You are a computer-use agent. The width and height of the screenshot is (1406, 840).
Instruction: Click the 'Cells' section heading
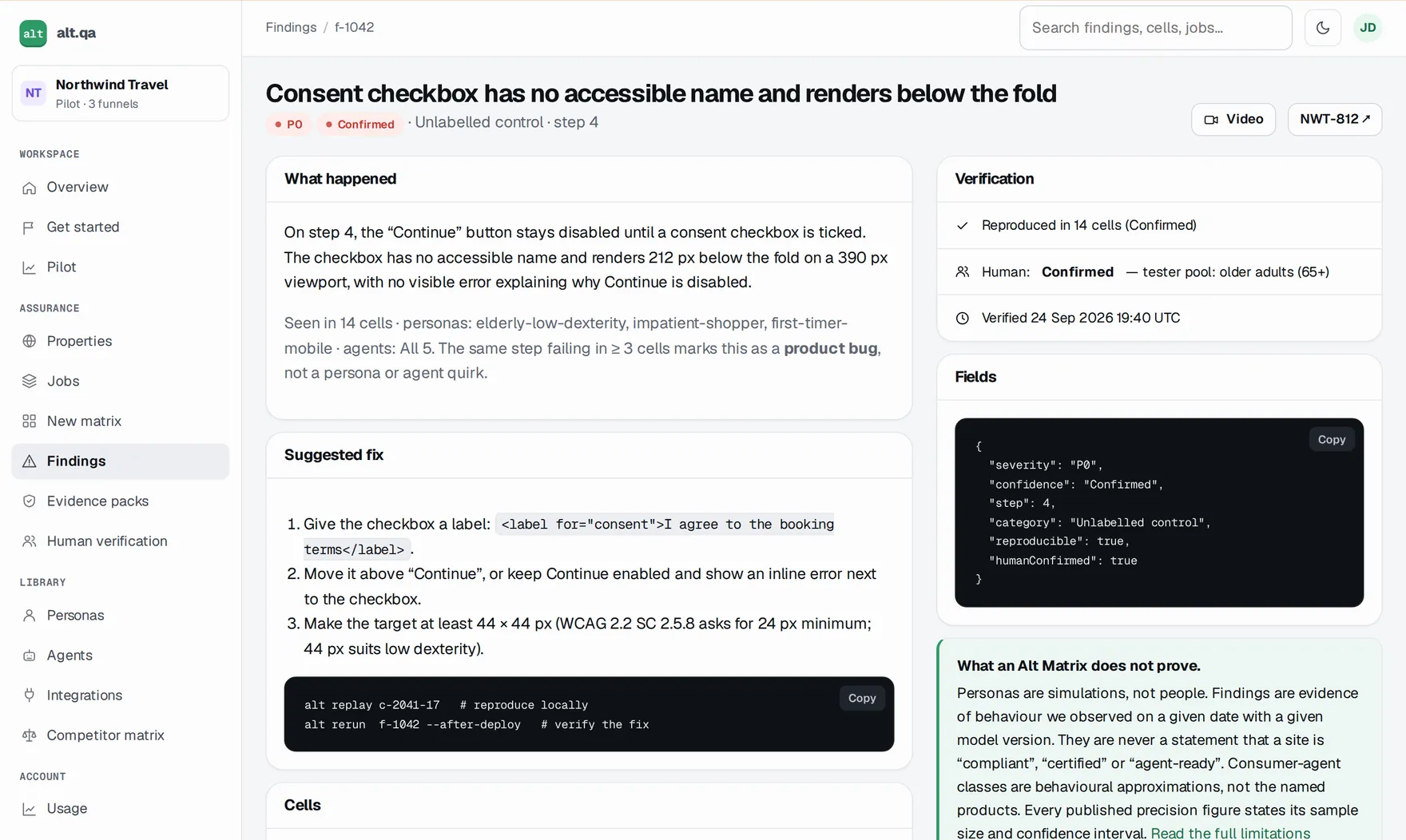tap(303, 805)
